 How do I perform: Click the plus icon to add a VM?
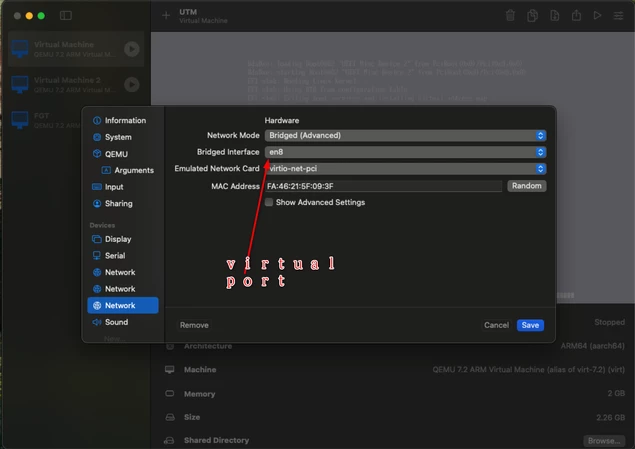[166, 15]
